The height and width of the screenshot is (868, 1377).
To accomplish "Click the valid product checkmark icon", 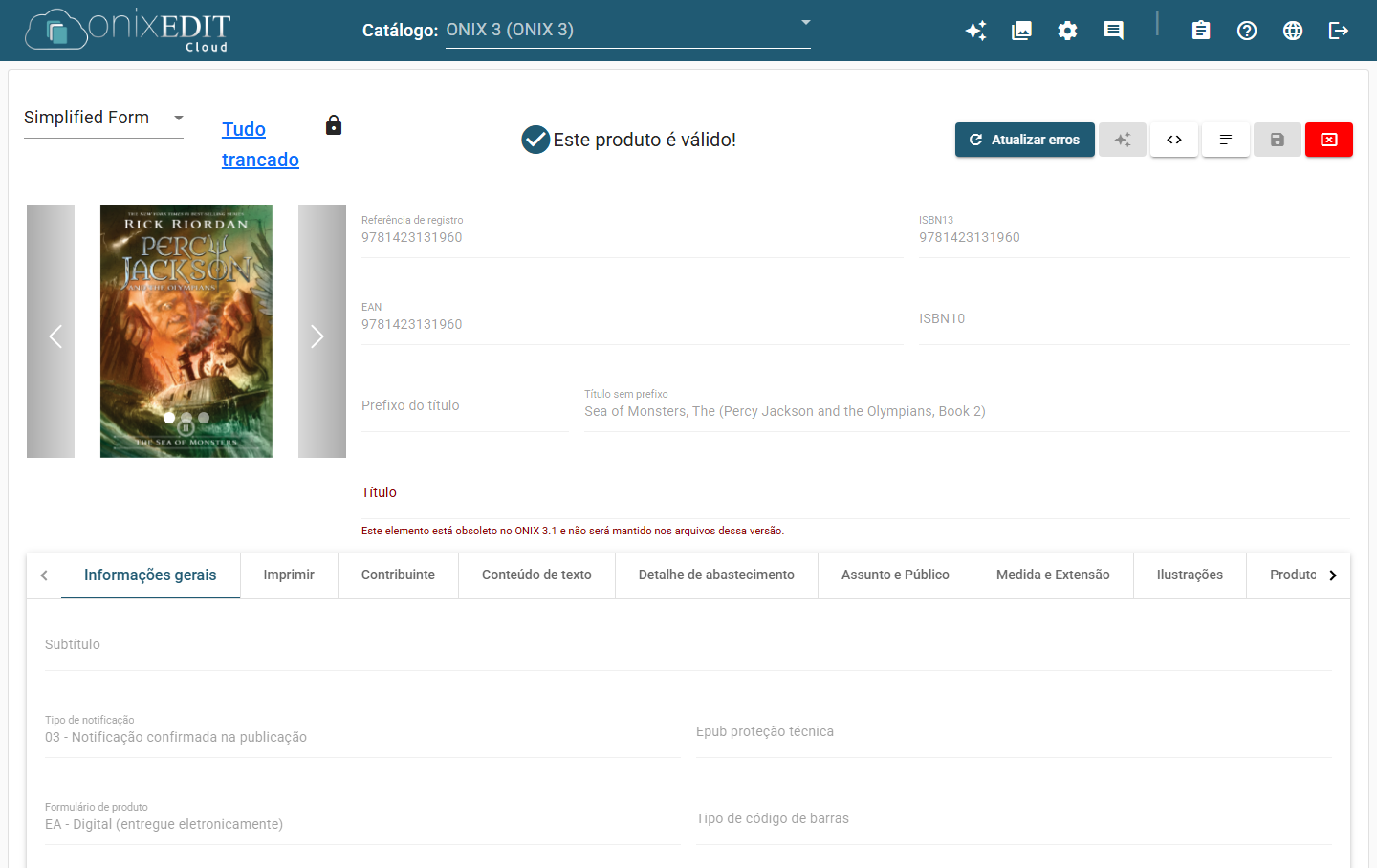I will [x=535, y=140].
